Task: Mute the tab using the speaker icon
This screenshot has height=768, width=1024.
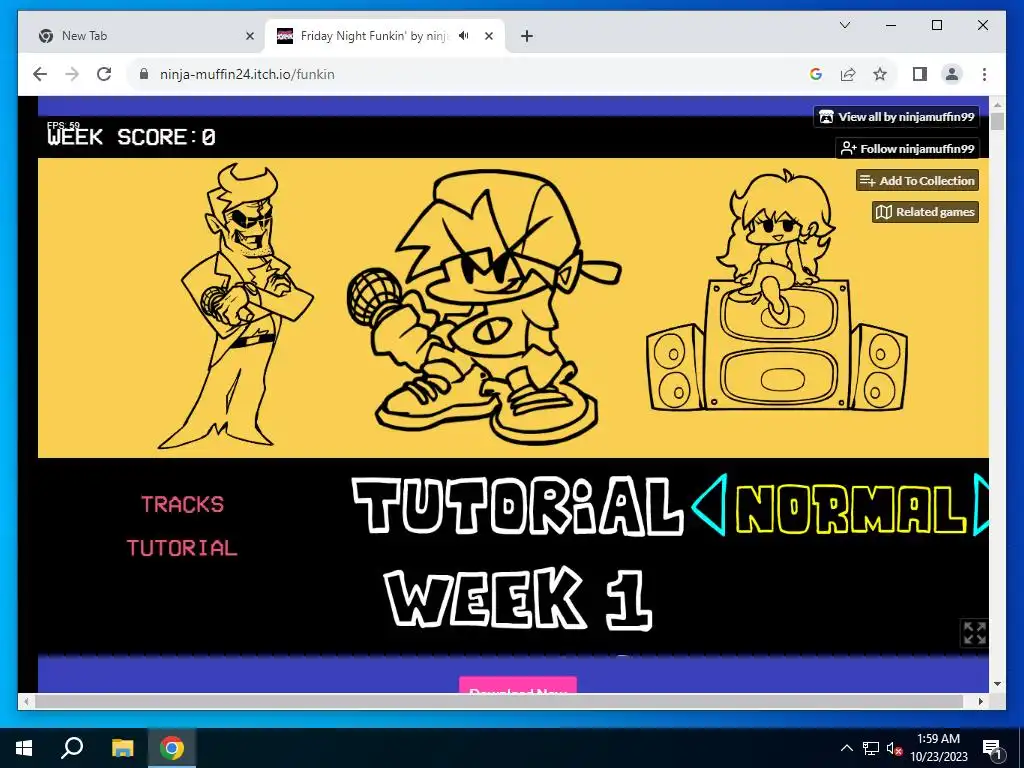Action: click(464, 36)
